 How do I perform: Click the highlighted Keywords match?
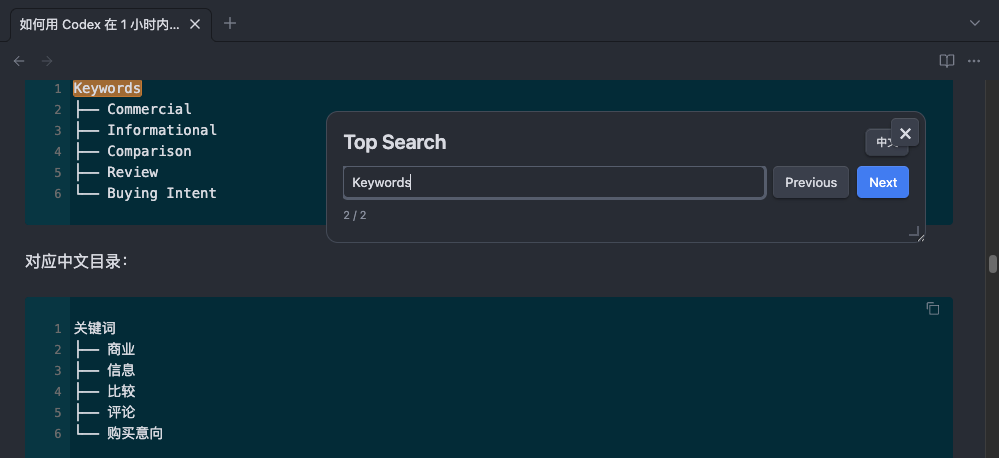click(107, 88)
